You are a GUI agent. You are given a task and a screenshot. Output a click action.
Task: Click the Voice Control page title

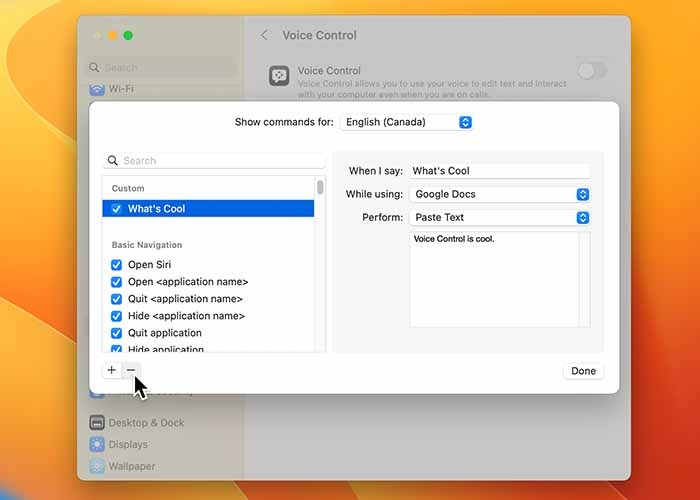pyautogui.click(x=320, y=35)
